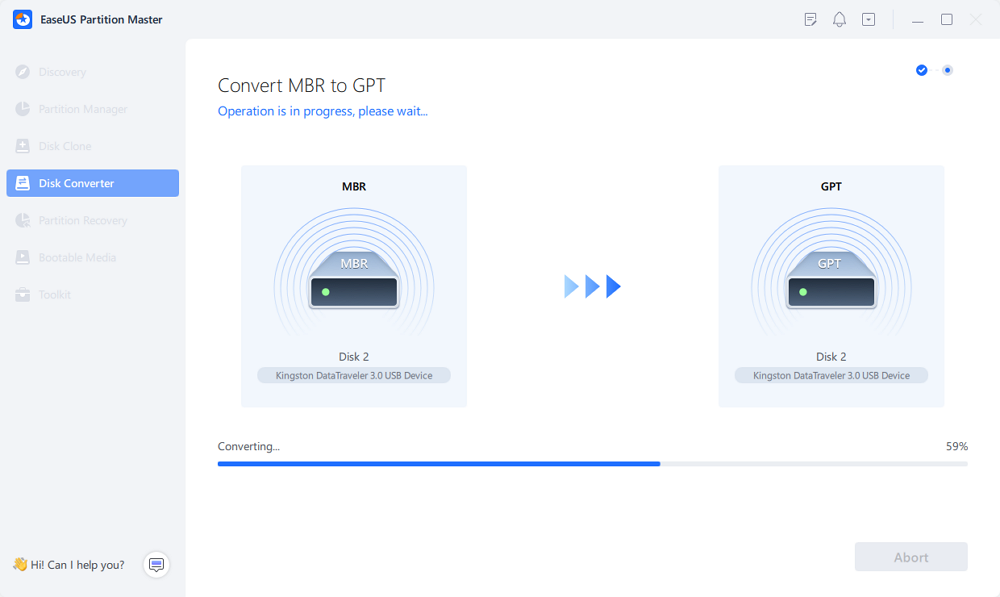
Task: Select the Disk Converter sidebar item
Action: click(92, 183)
